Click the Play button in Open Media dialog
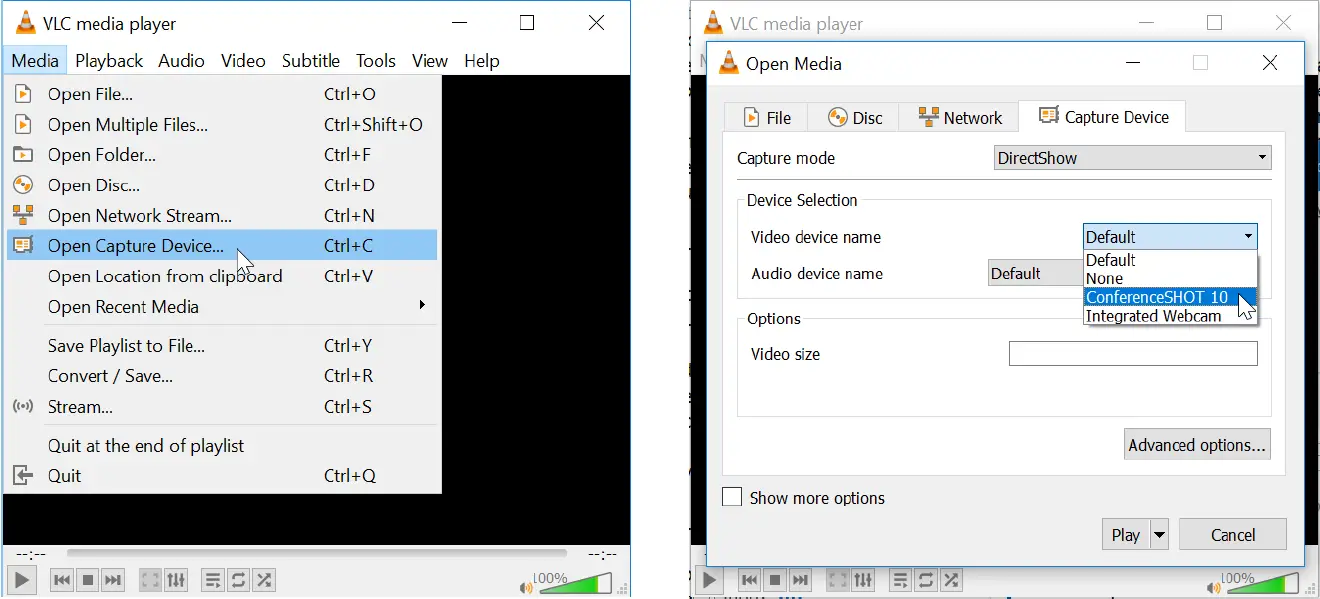 pos(1126,535)
